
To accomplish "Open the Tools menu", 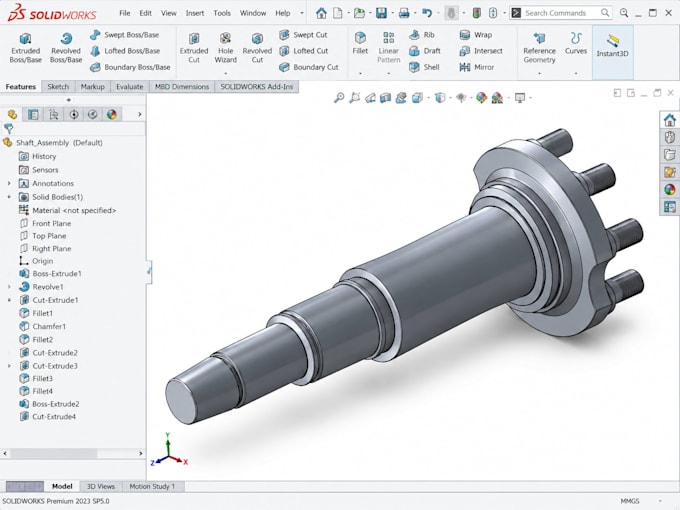I will (222, 13).
